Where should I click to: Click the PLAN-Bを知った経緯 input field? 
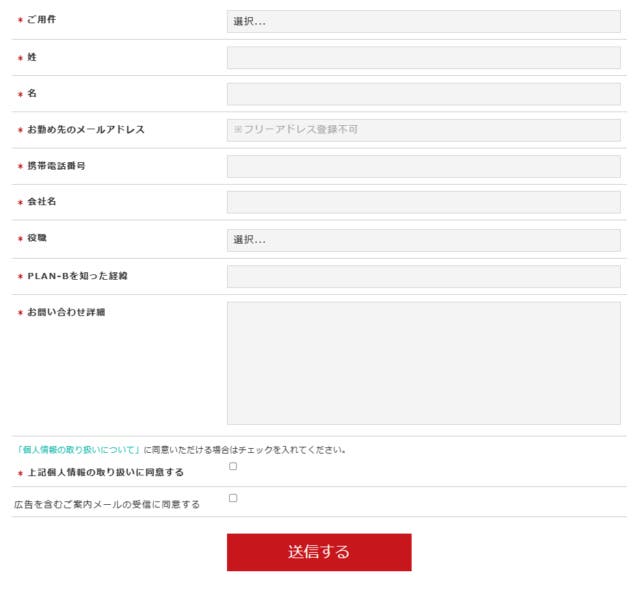(x=423, y=276)
